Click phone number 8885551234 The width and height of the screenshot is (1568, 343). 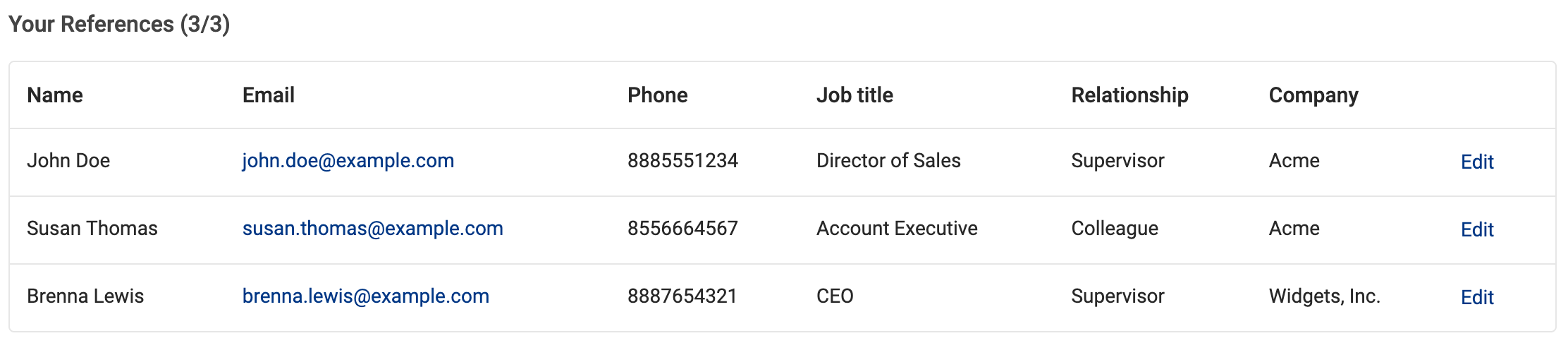click(x=683, y=161)
